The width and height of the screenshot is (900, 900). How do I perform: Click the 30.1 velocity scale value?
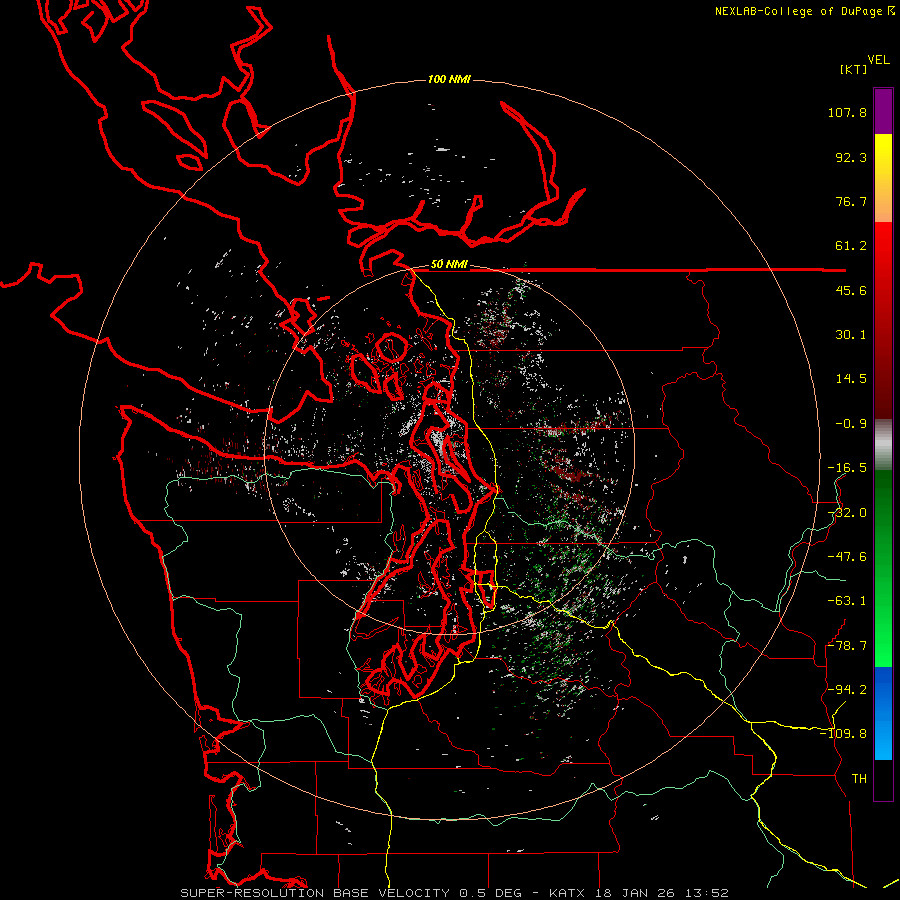click(x=851, y=335)
